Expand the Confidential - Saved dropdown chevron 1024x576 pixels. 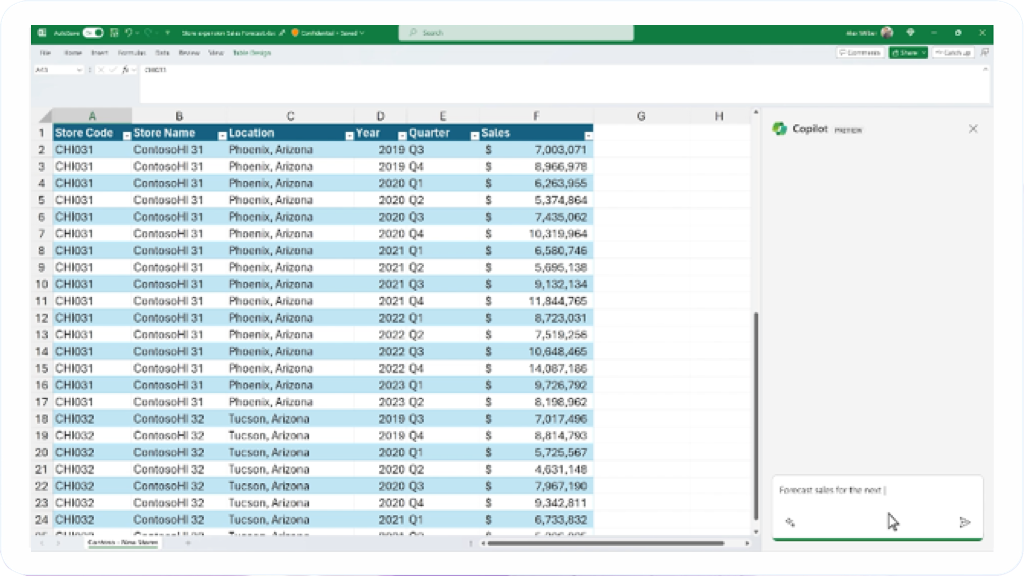(x=362, y=33)
